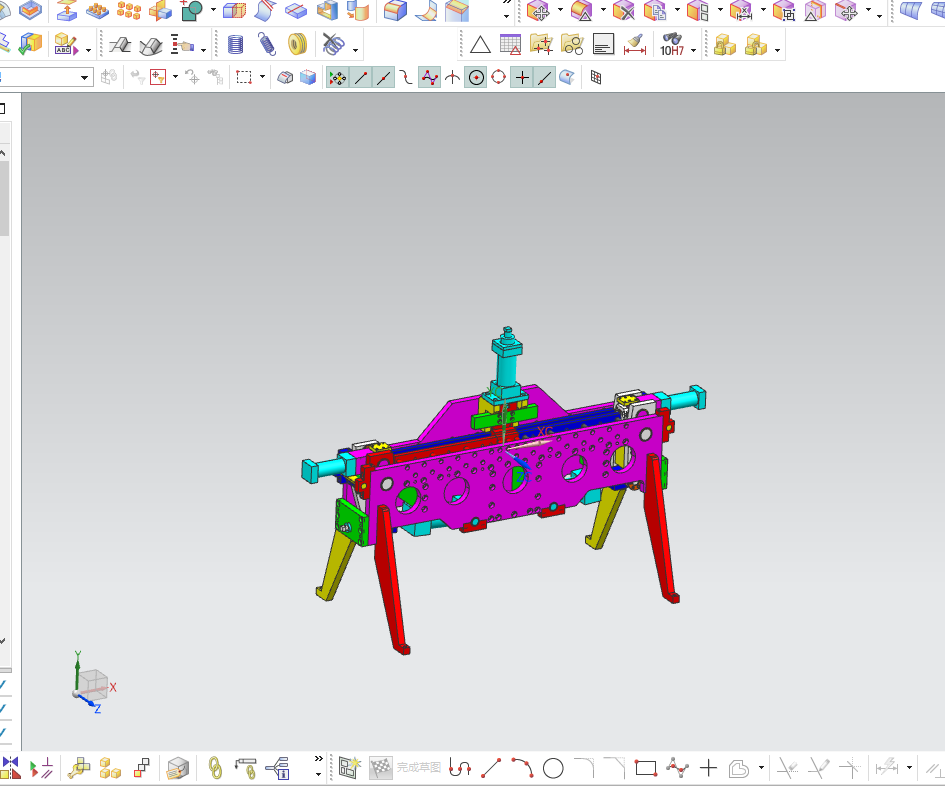
Task: Select the sketch Arc tool
Action: click(522, 768)
